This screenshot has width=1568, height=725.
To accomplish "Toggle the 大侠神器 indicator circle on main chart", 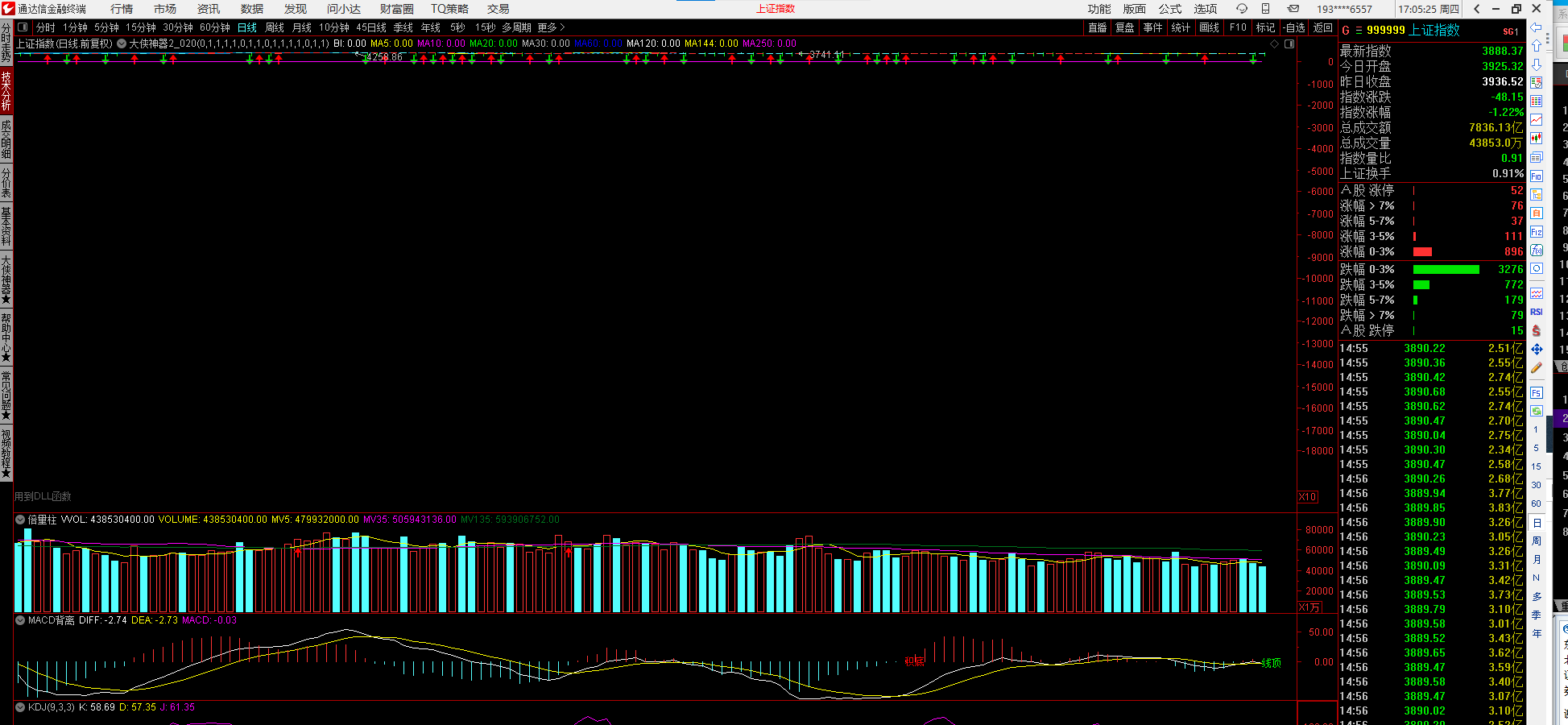I will [122, 43].
